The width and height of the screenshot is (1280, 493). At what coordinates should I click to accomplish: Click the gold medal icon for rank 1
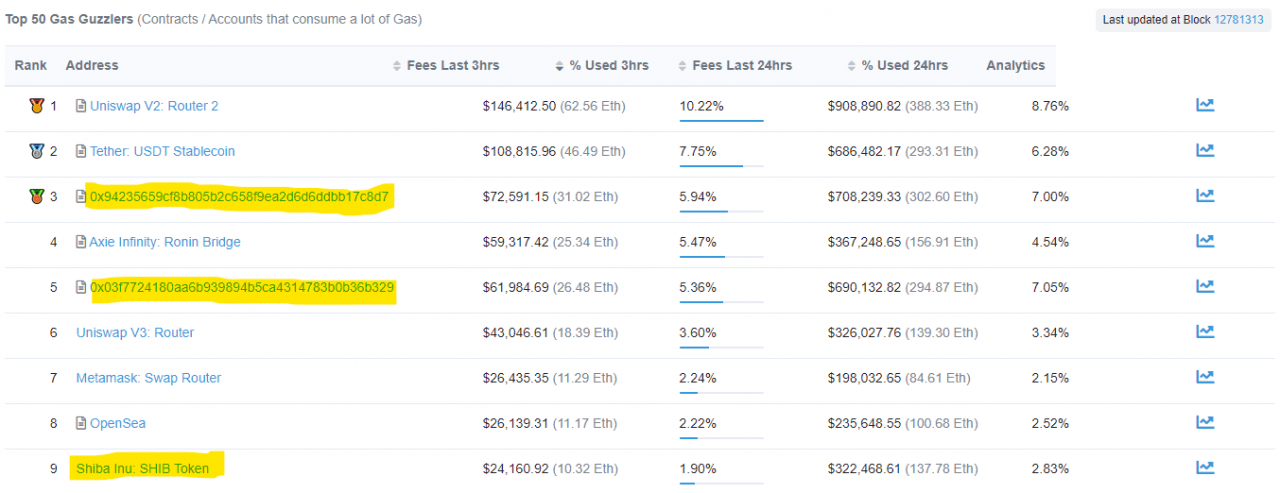[x=37, y=105]
